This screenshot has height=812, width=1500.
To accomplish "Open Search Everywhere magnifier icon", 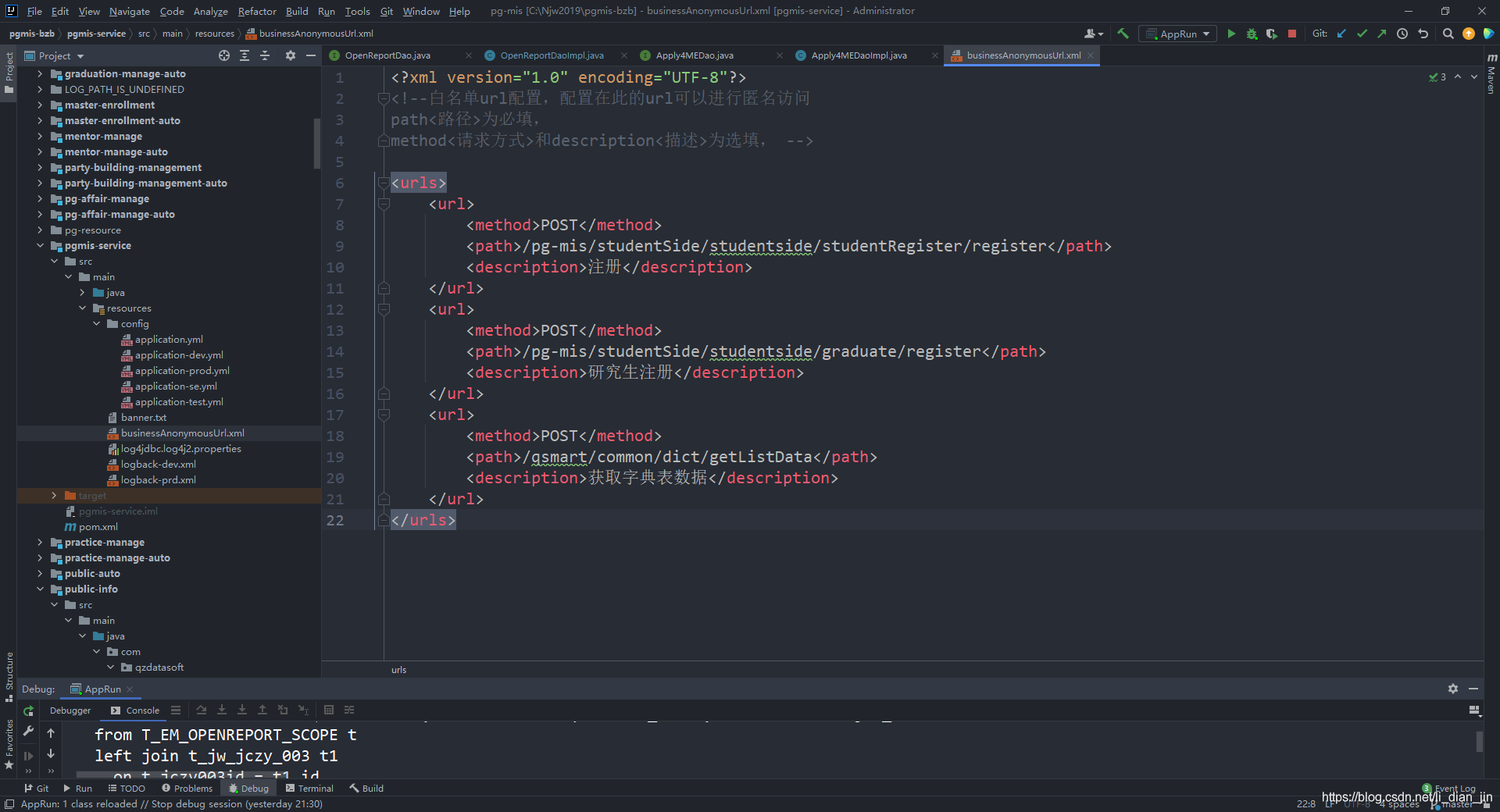I will pyautogui.click(x=1448, y=34).
